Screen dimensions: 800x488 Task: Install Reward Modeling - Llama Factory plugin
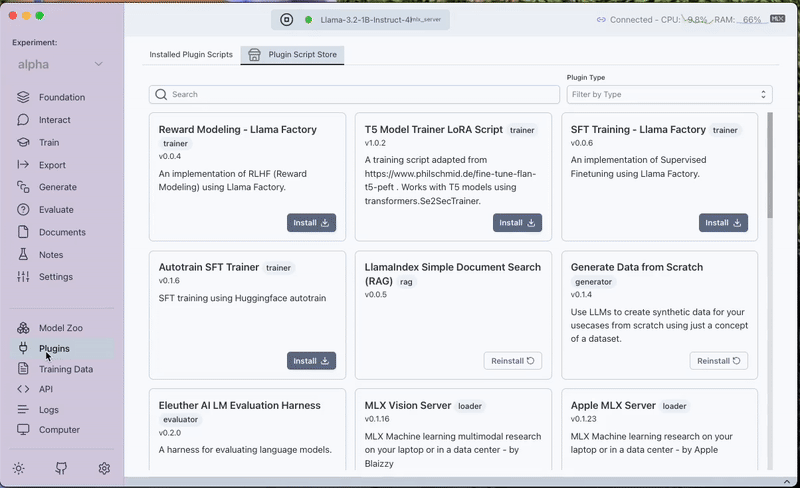311,223
